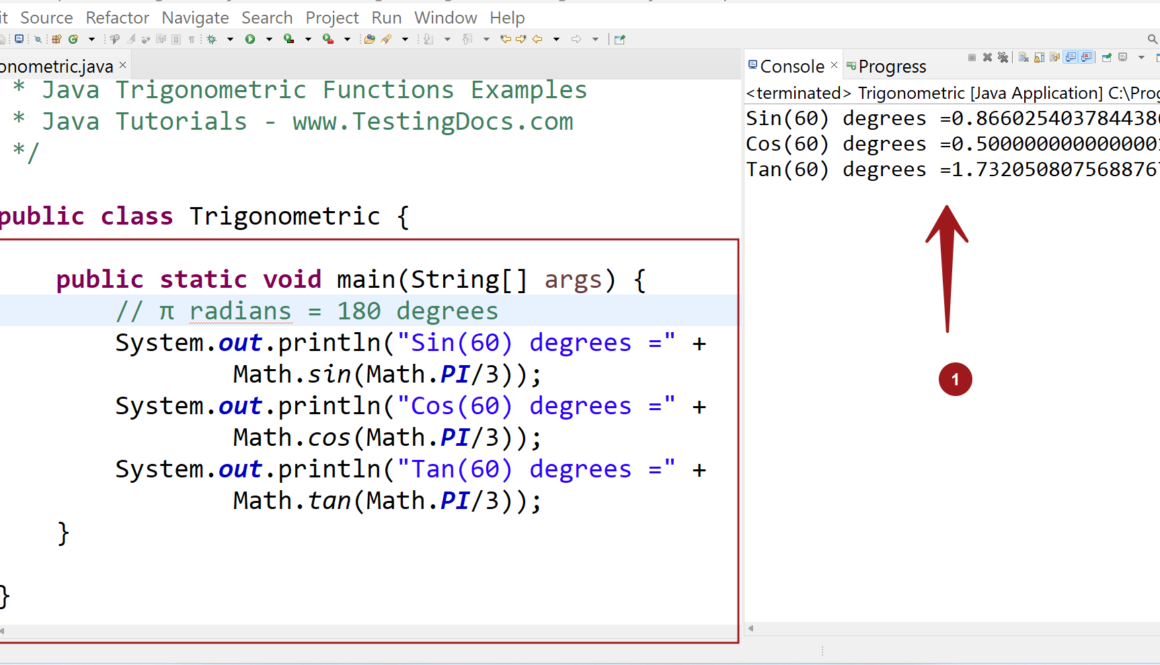The image size is (1160, 665).
Task: Toggle Show Console on standard error change
Action: tap(1087, 58)
